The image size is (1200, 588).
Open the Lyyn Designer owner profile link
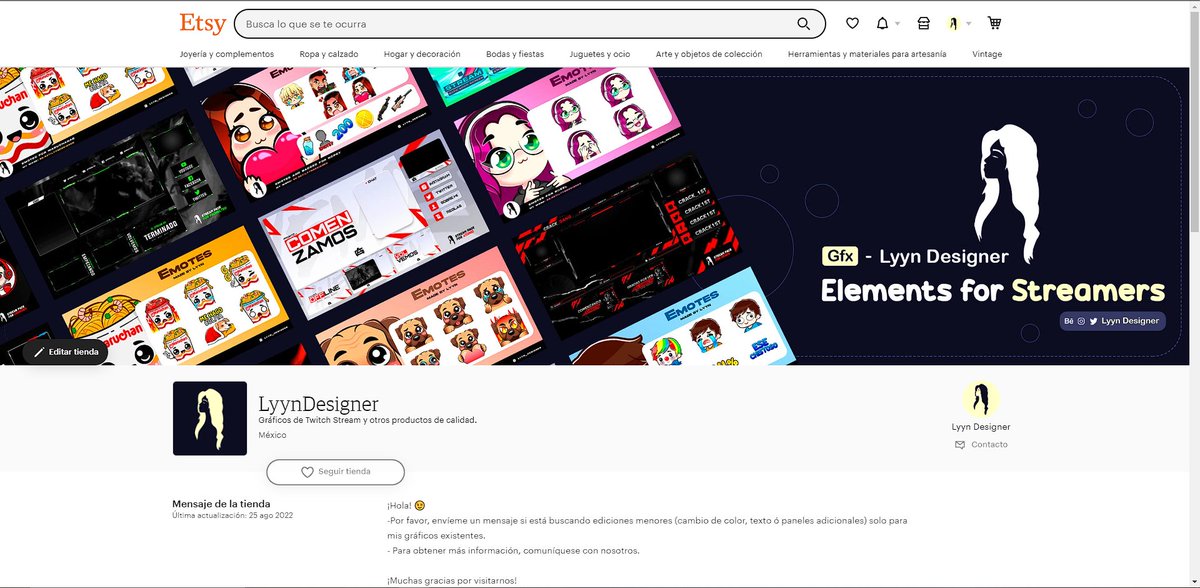coord(981,427)
